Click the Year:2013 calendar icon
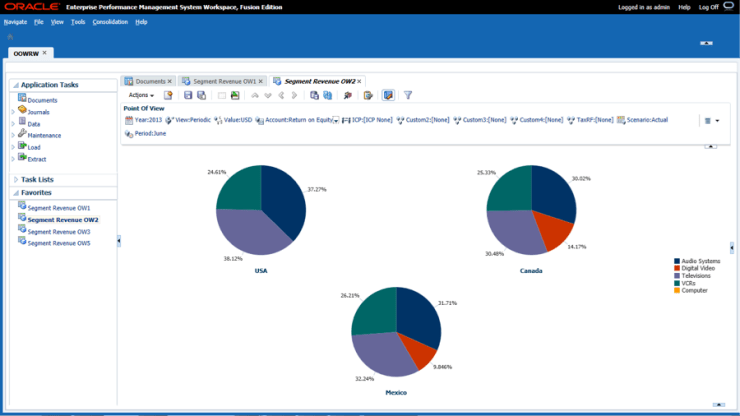 tap(128, 120)
